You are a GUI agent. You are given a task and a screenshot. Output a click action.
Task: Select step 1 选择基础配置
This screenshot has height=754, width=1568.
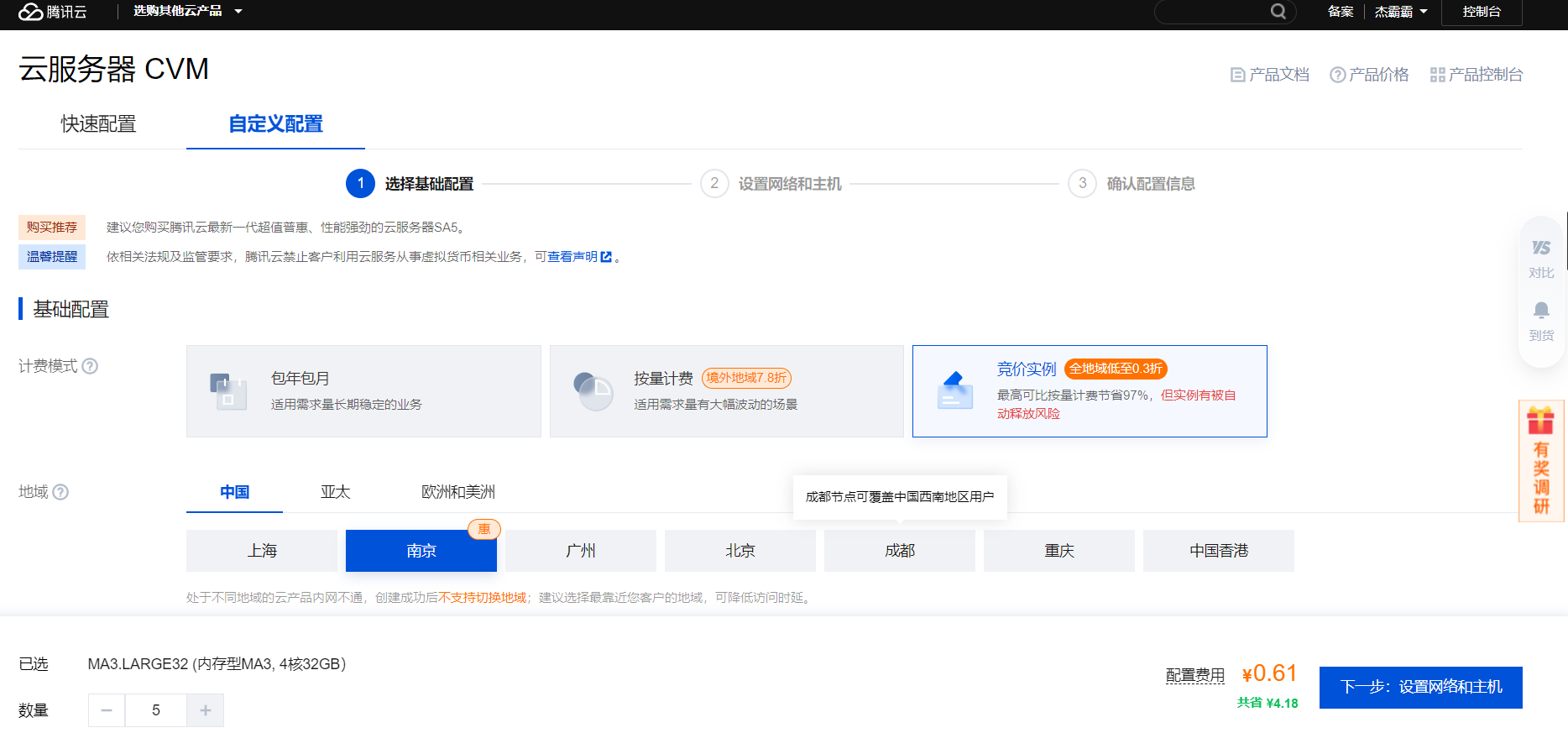[x=410, y=184]
